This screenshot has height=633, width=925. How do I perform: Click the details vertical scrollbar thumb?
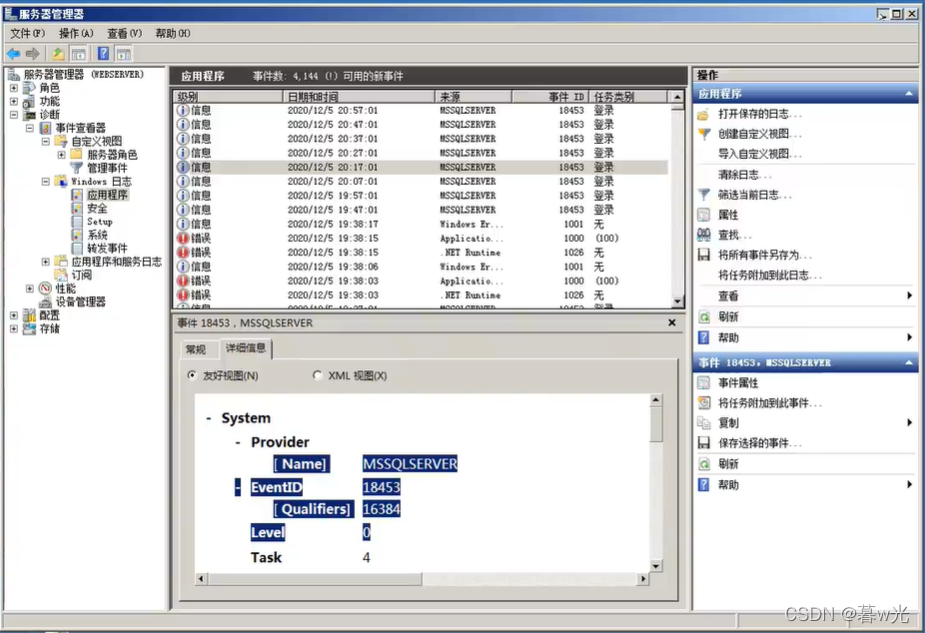click(655, 424)
